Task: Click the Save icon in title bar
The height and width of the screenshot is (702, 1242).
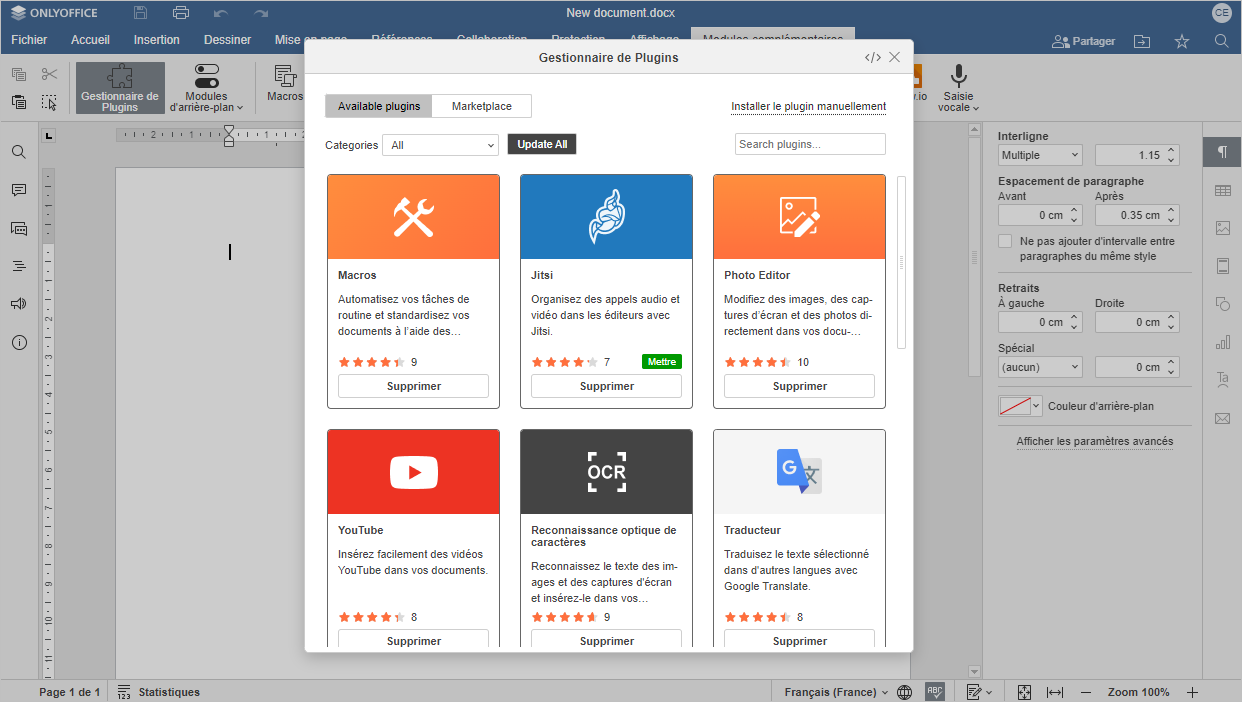Action: (x=140, y=13)
